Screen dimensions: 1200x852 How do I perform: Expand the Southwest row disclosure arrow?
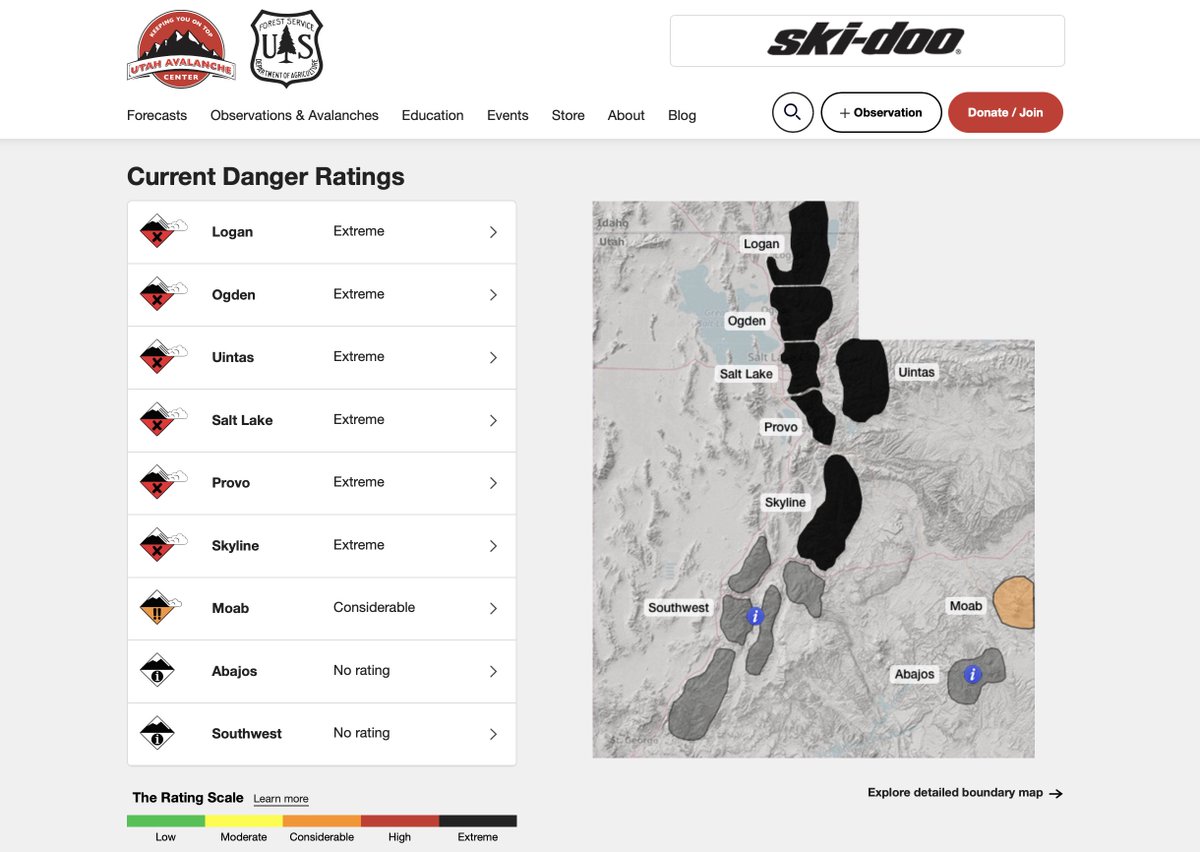(x=492, y=733)
